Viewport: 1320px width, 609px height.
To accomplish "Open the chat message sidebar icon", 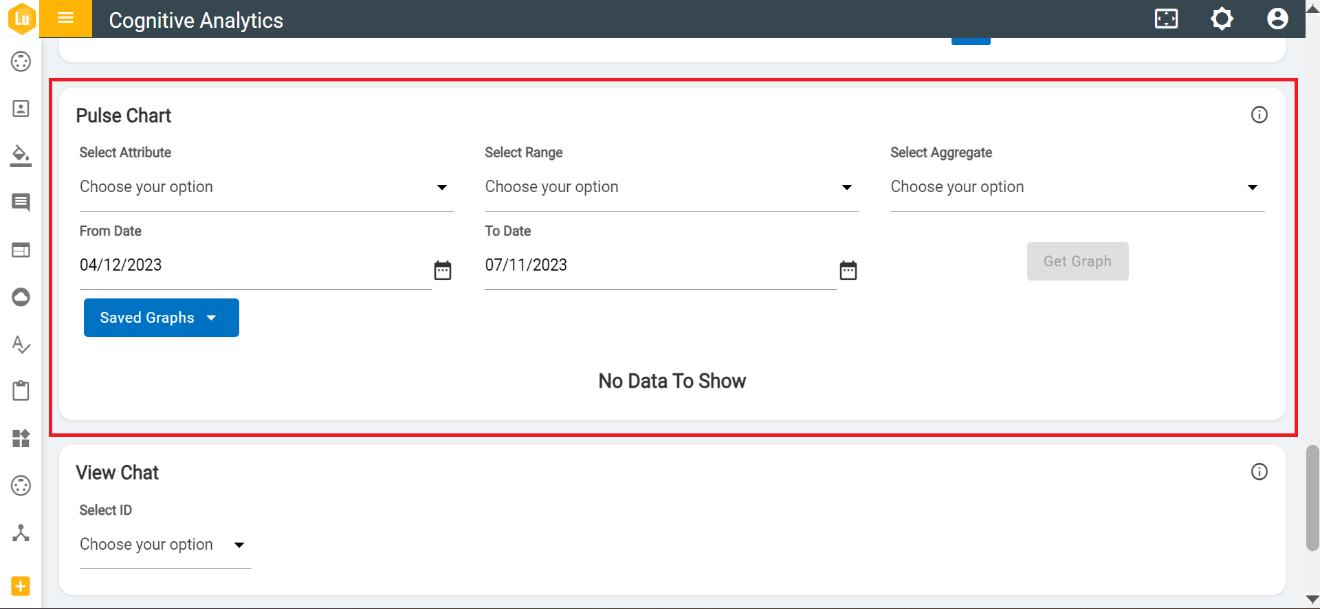I will click(20, 203).
